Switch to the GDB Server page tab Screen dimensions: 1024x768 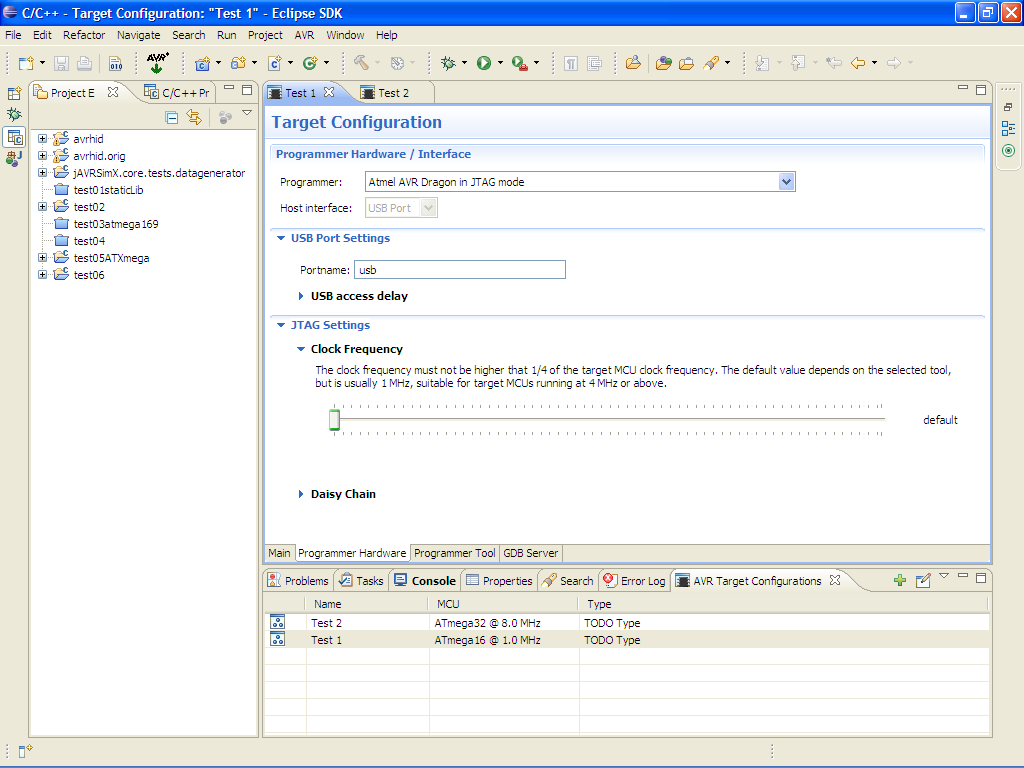(530, 553)
